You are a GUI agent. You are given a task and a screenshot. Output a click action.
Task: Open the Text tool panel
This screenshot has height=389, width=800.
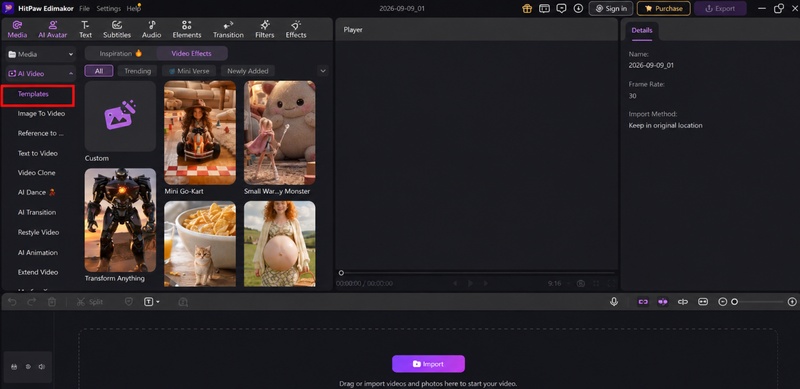pos(85,30)
